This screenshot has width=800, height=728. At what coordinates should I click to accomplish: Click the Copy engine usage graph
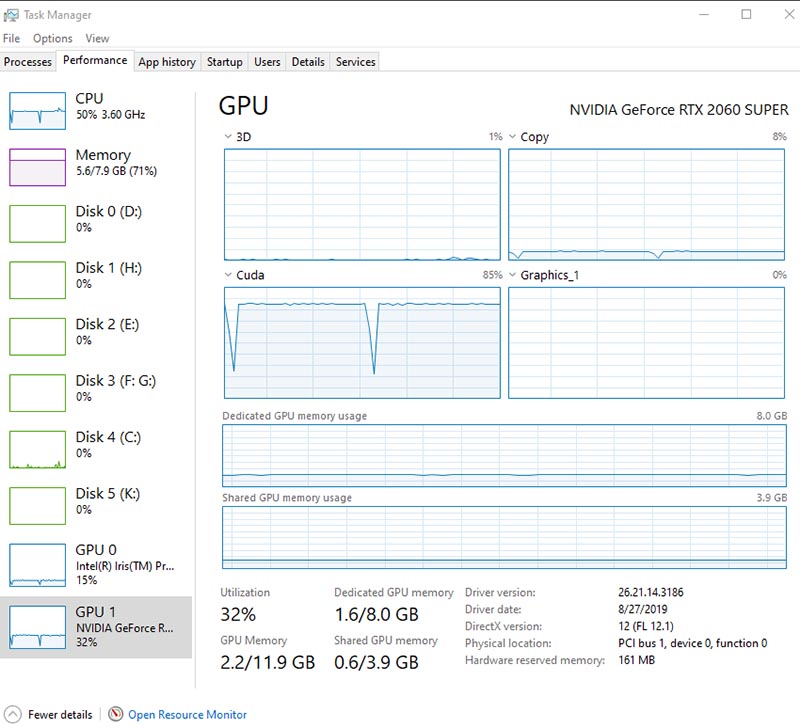pos(646,205)
